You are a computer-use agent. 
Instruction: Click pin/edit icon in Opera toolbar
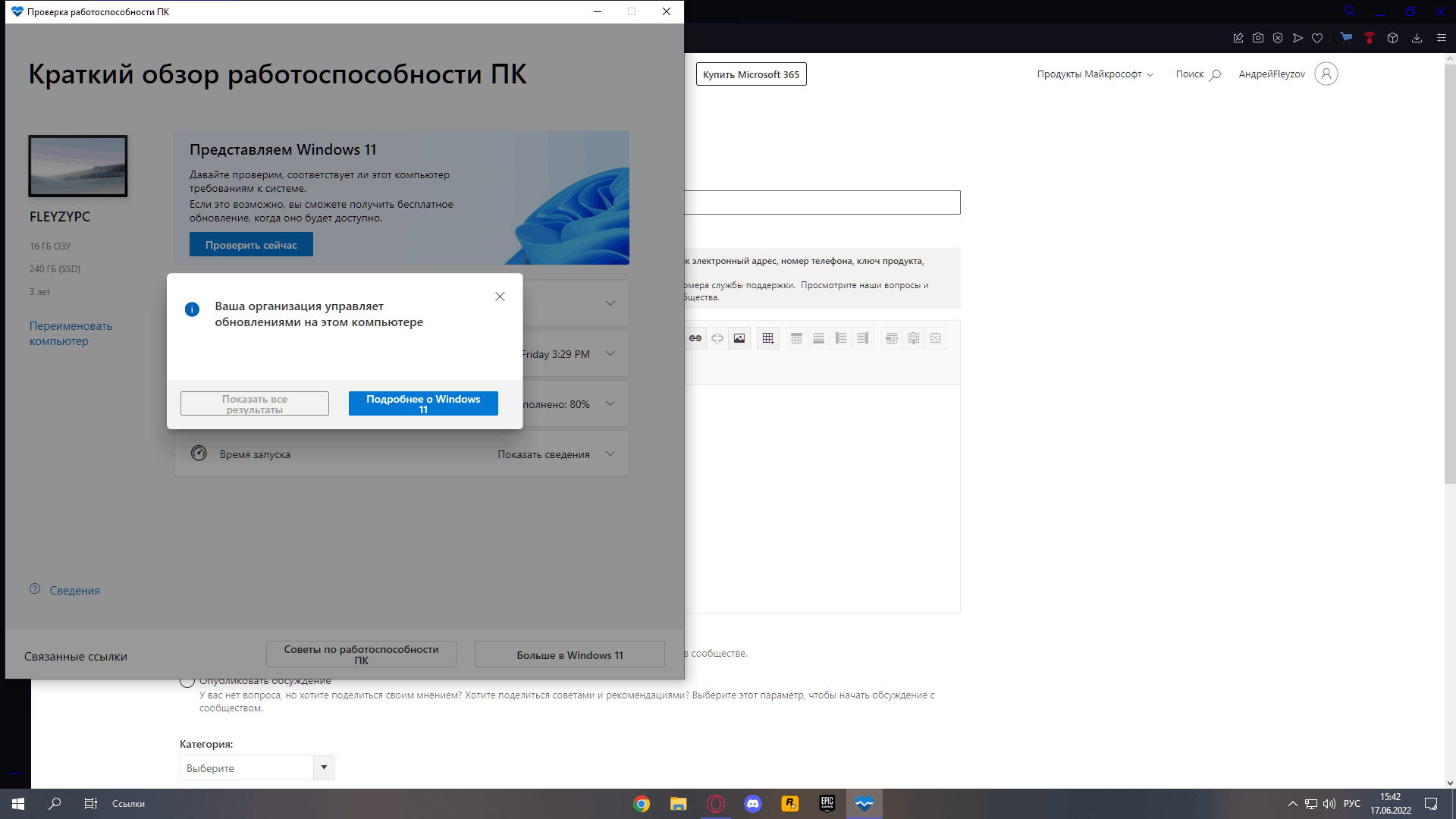tap(1238, 38)
